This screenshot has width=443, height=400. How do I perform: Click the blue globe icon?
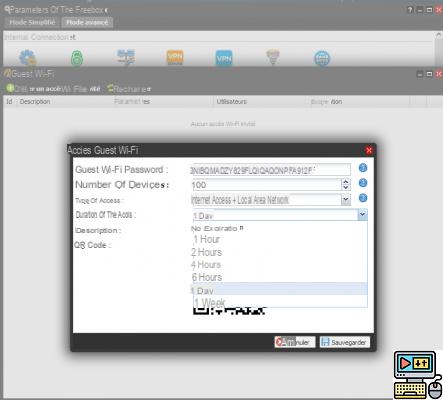click(322, 58)
